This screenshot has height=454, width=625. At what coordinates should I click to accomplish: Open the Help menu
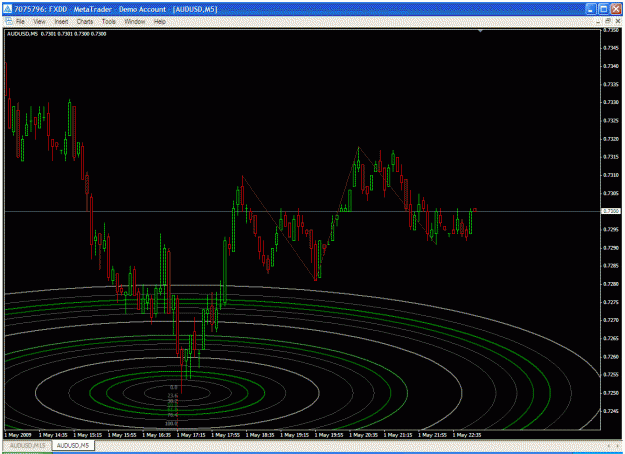pos(160,22)
